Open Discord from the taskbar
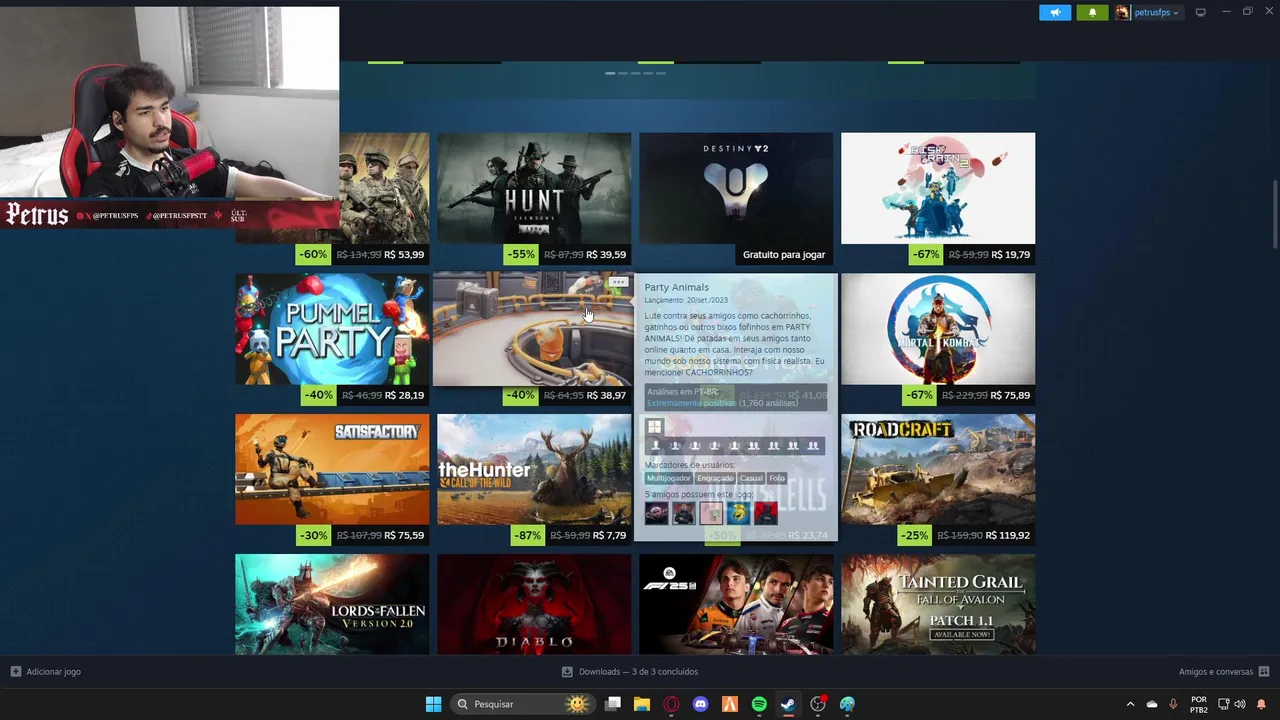Screen dimensions: 1280x720 [700, 704]
